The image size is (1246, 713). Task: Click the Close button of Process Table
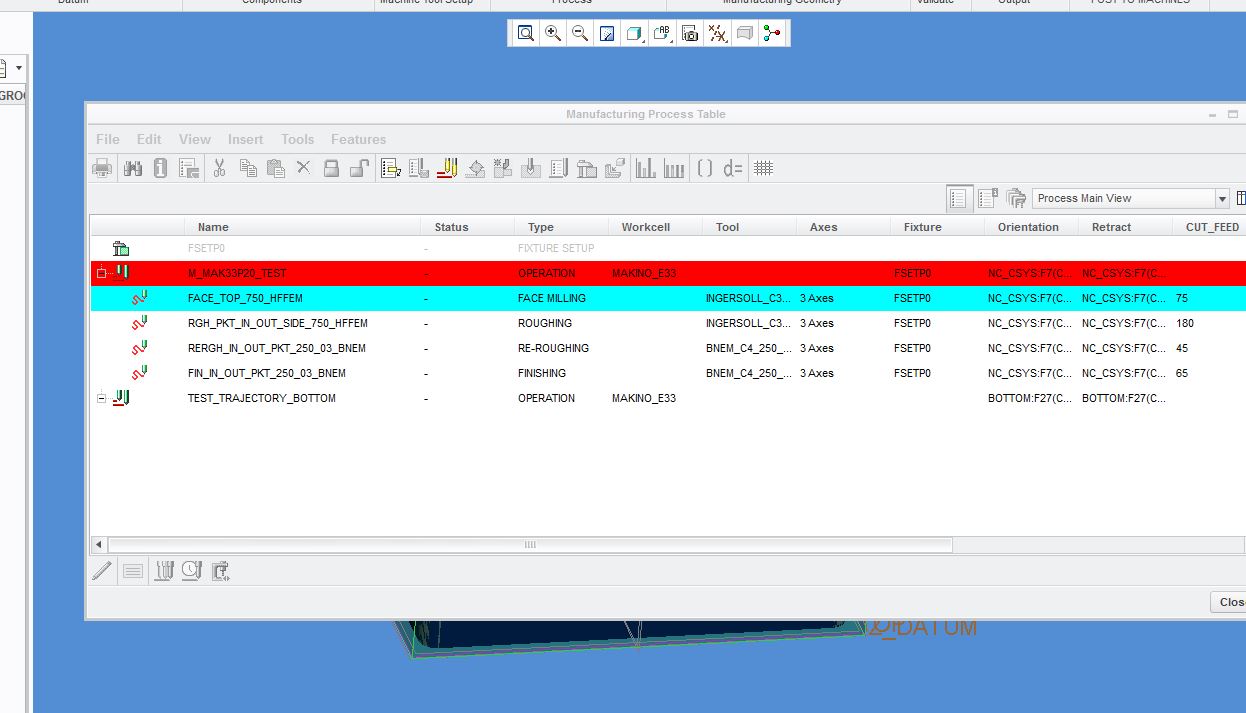pyautogui.click(x=1229, y=602)
